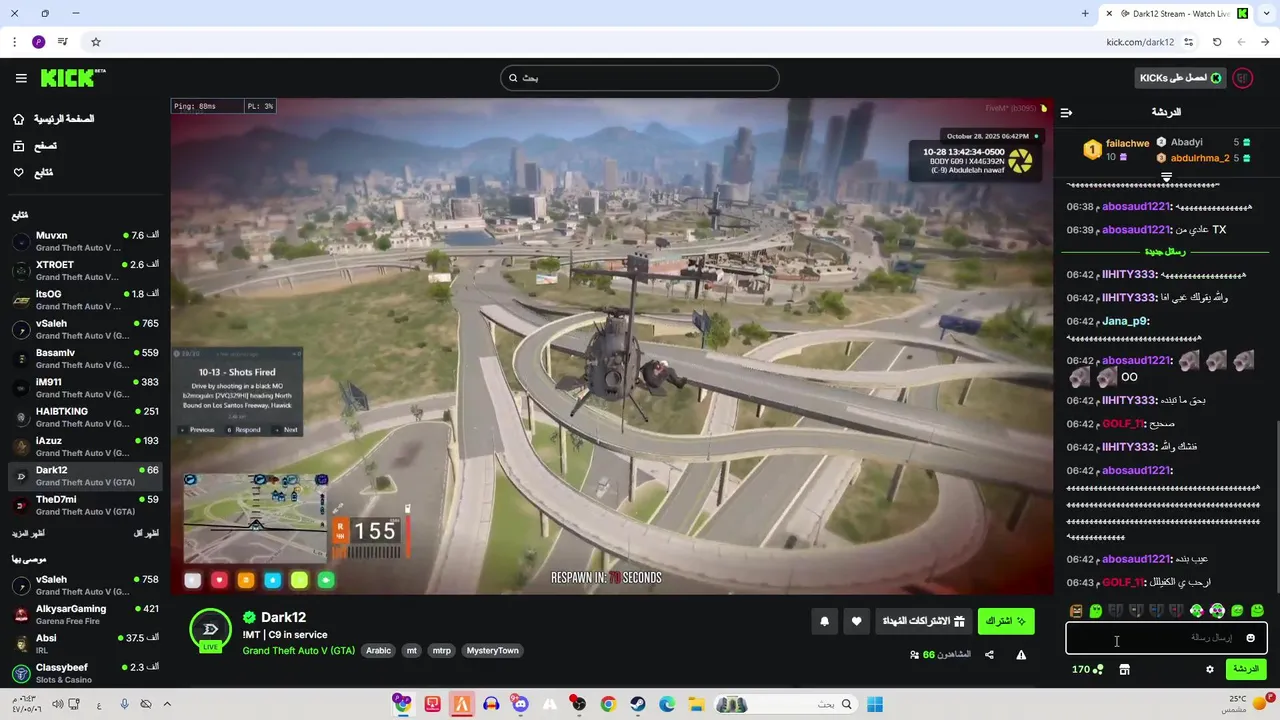This screenshot has width=1280, height=720.
Task: Select the Arabic tag
Action: click(x=378, y=650)
